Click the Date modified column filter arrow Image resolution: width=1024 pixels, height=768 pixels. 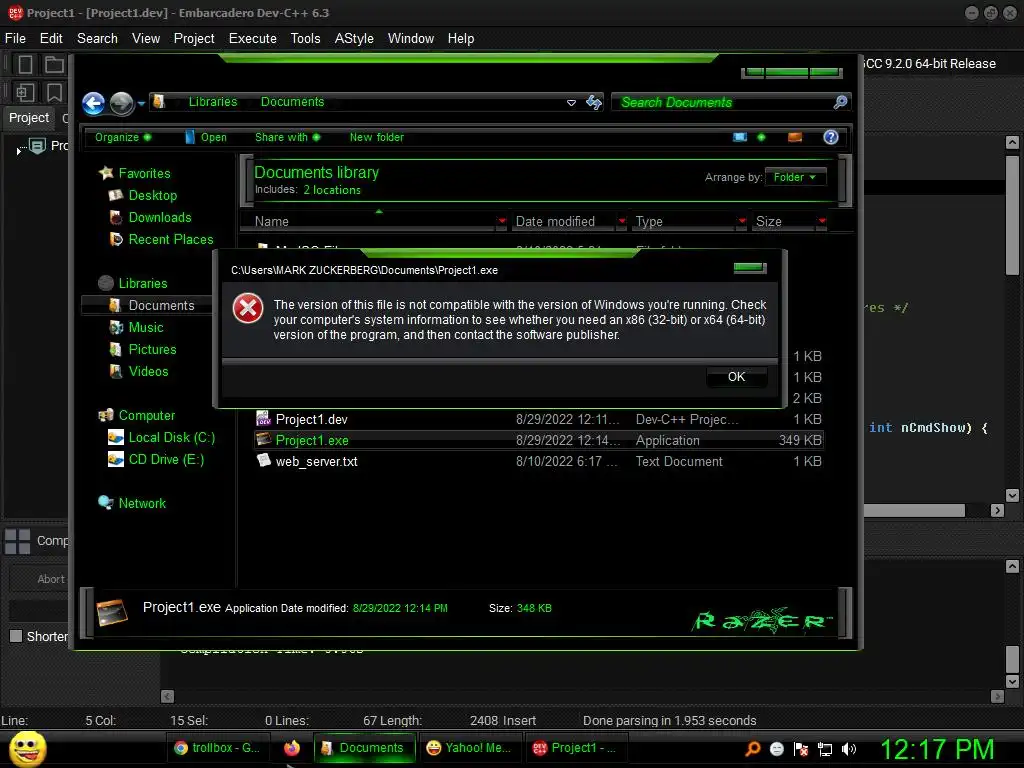coord(622,221)
